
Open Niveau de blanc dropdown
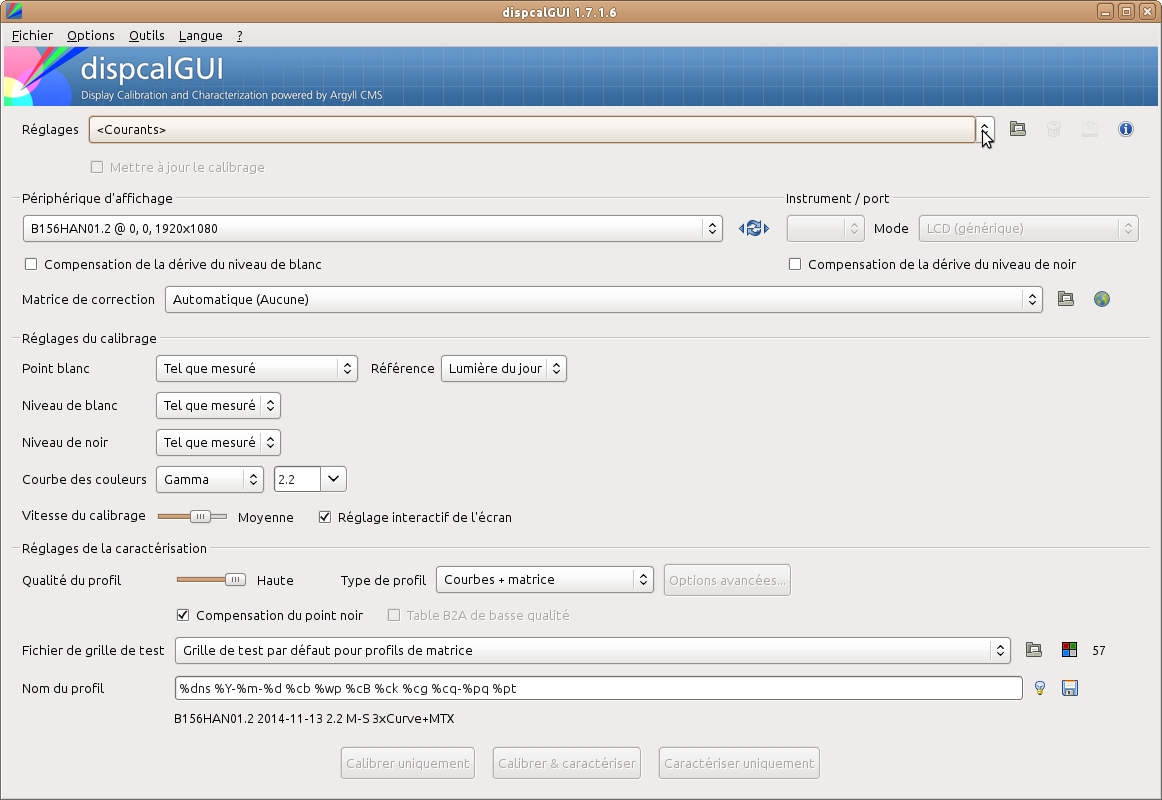[x=219, y=405]
